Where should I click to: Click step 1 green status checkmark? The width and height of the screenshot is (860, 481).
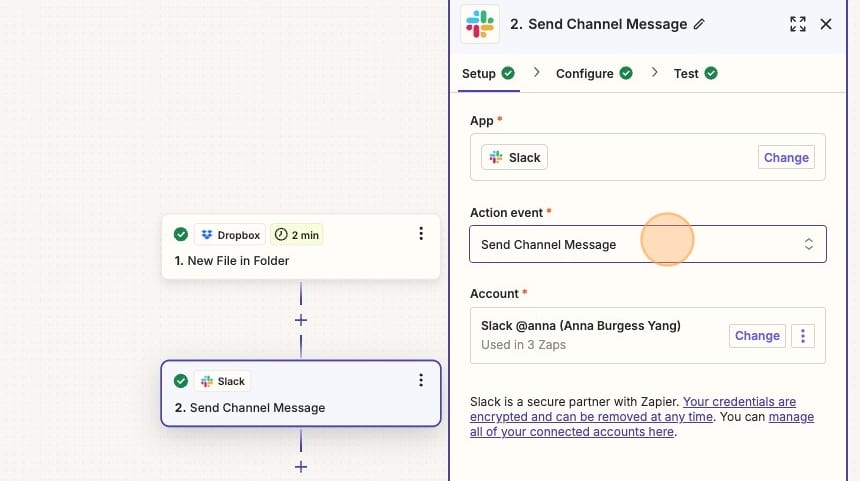(180, 235)
